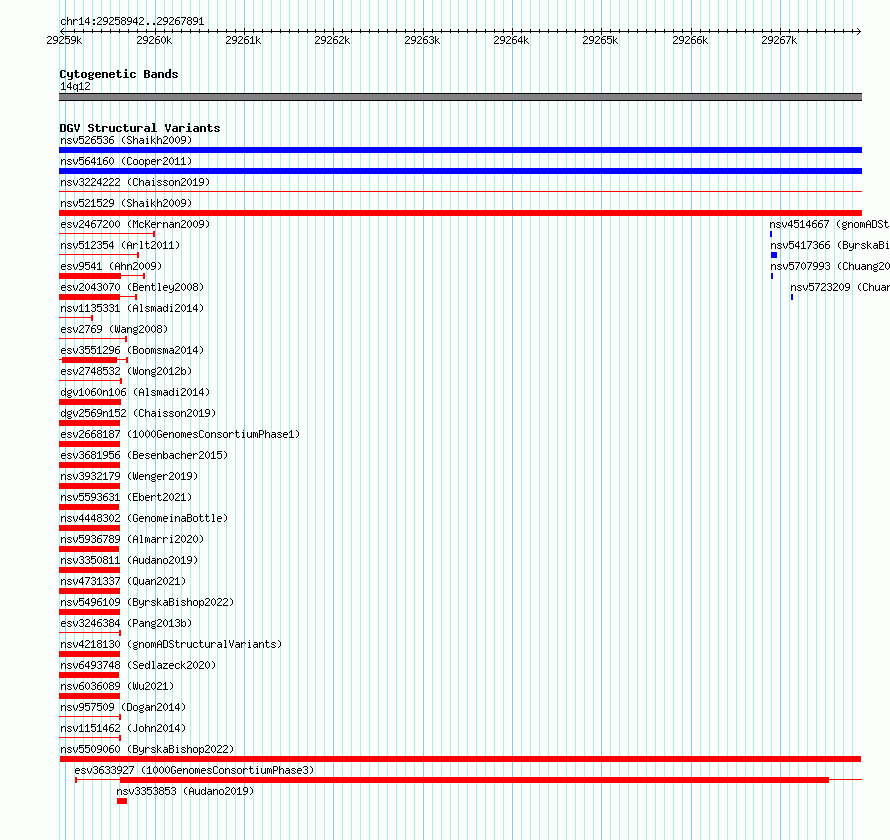This screenshot has height=840, width=890.
Task: Select nsv512354 (Arlt2011) variant
Action: 120,245
